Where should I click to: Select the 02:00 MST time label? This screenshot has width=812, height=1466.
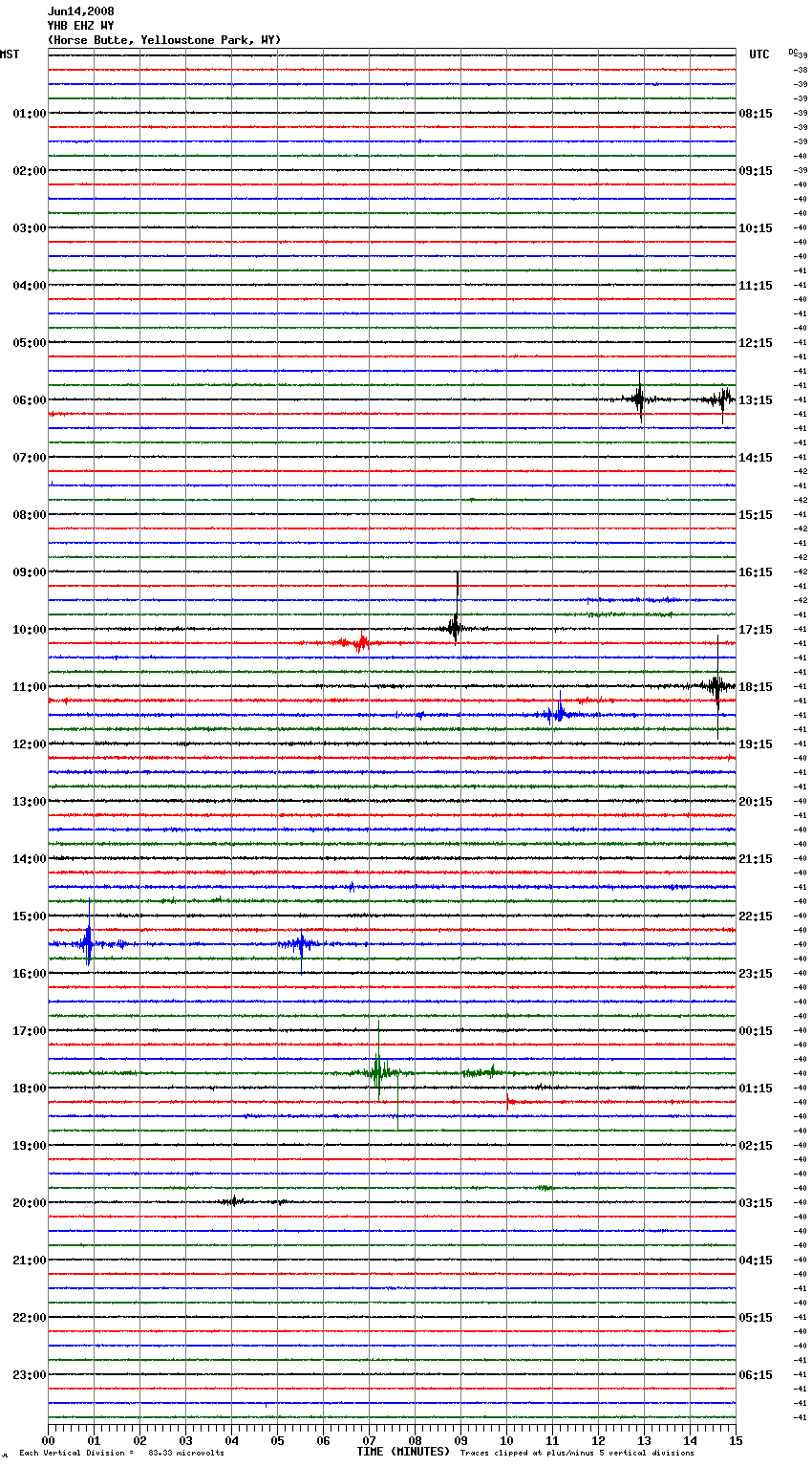tap(30, 171)
